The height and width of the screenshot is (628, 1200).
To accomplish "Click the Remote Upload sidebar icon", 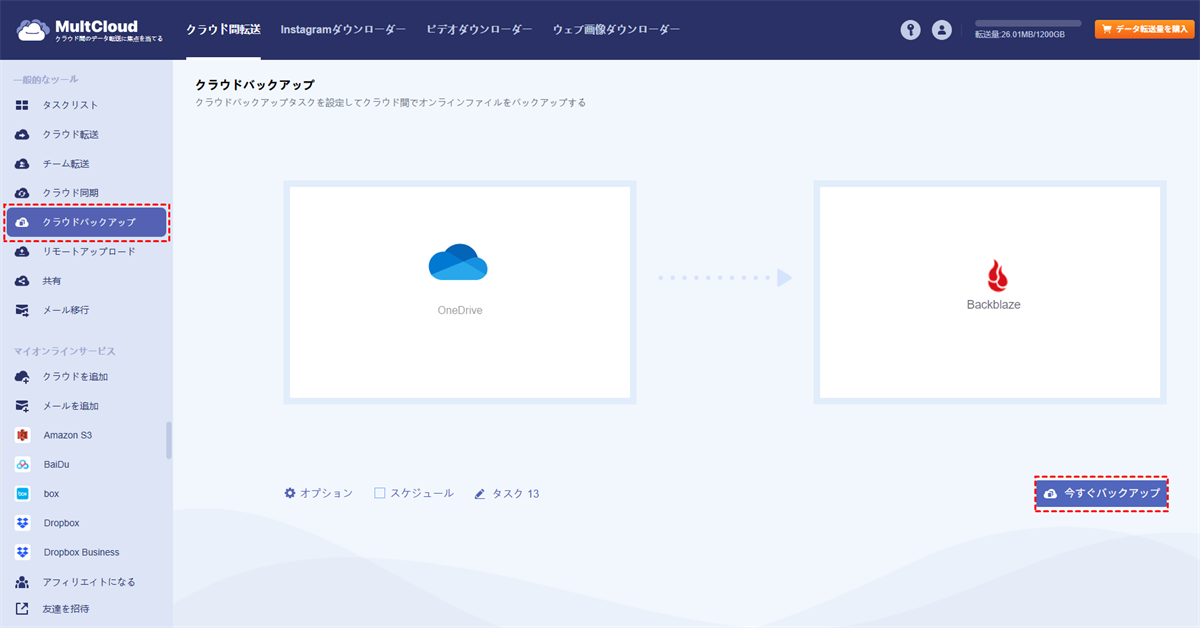I will [x=22, y=252].
